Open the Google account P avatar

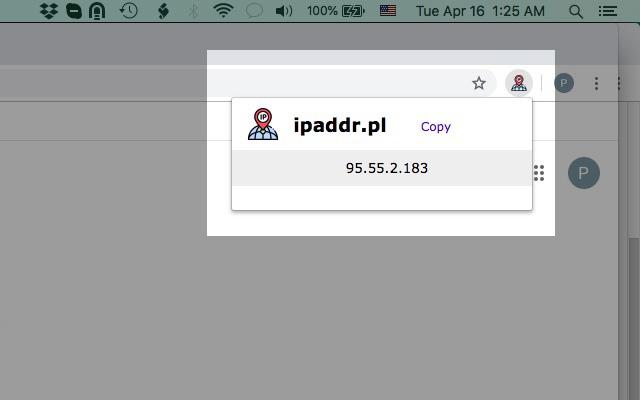[x=584, y=173]
